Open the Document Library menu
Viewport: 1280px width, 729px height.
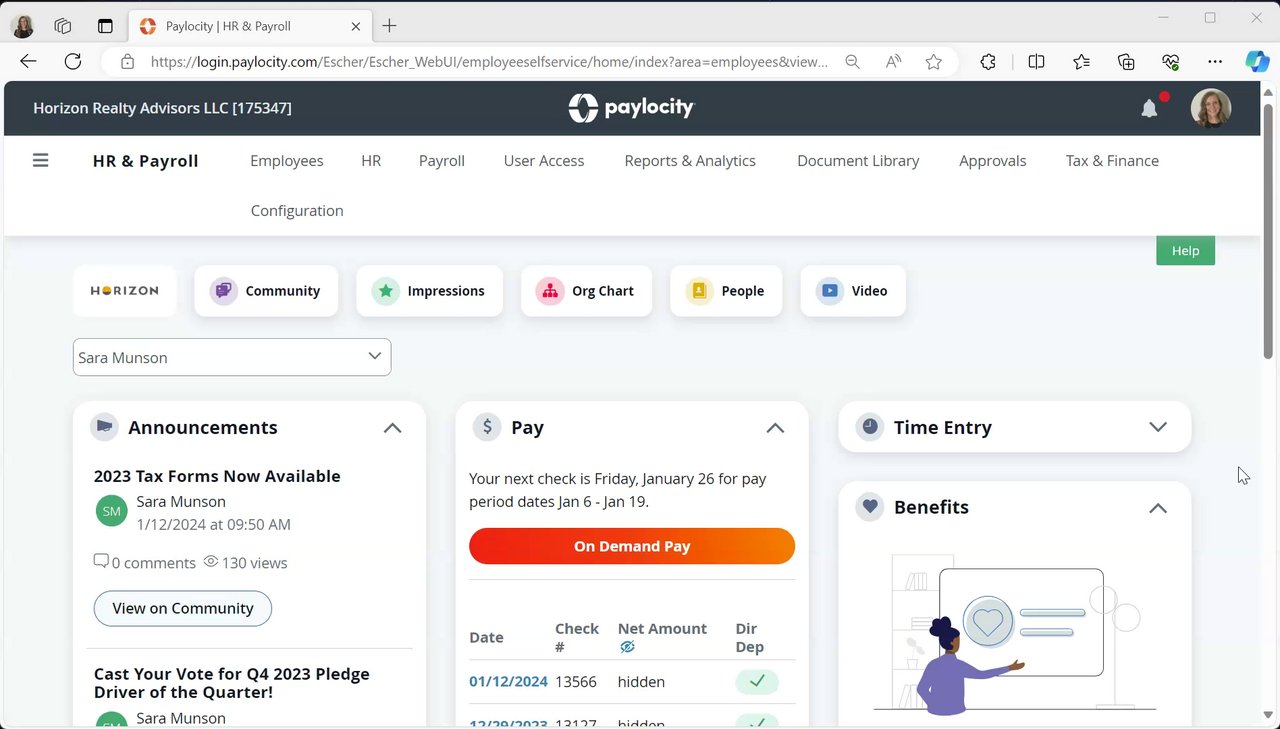click(858, 161)
